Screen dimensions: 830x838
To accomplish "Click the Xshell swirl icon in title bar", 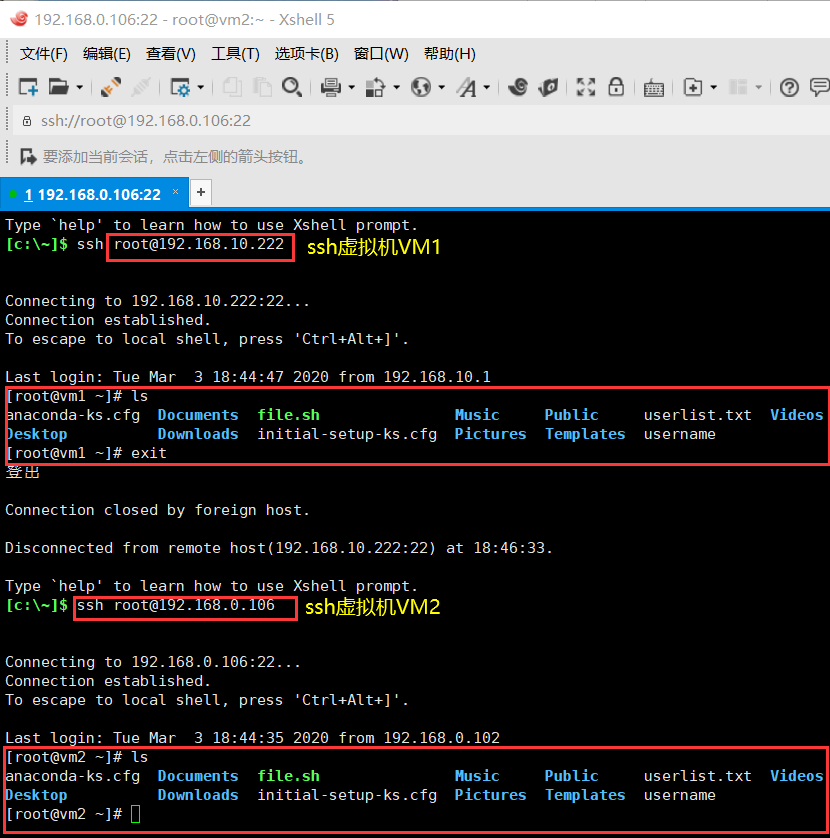I will coord(19,19).
